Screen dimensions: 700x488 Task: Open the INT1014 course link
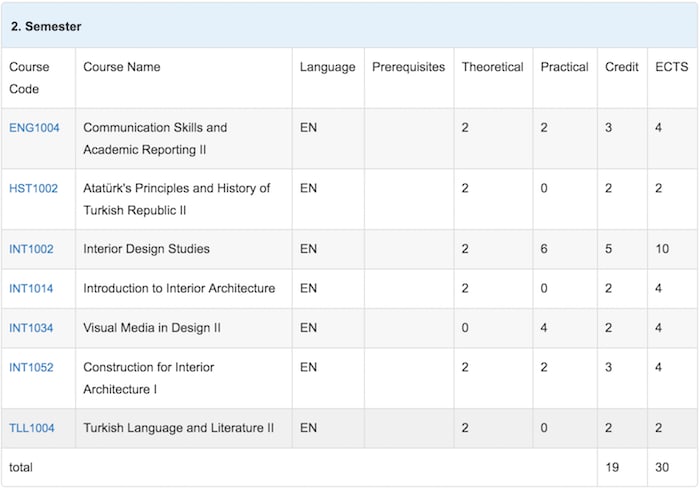point(31,288)
